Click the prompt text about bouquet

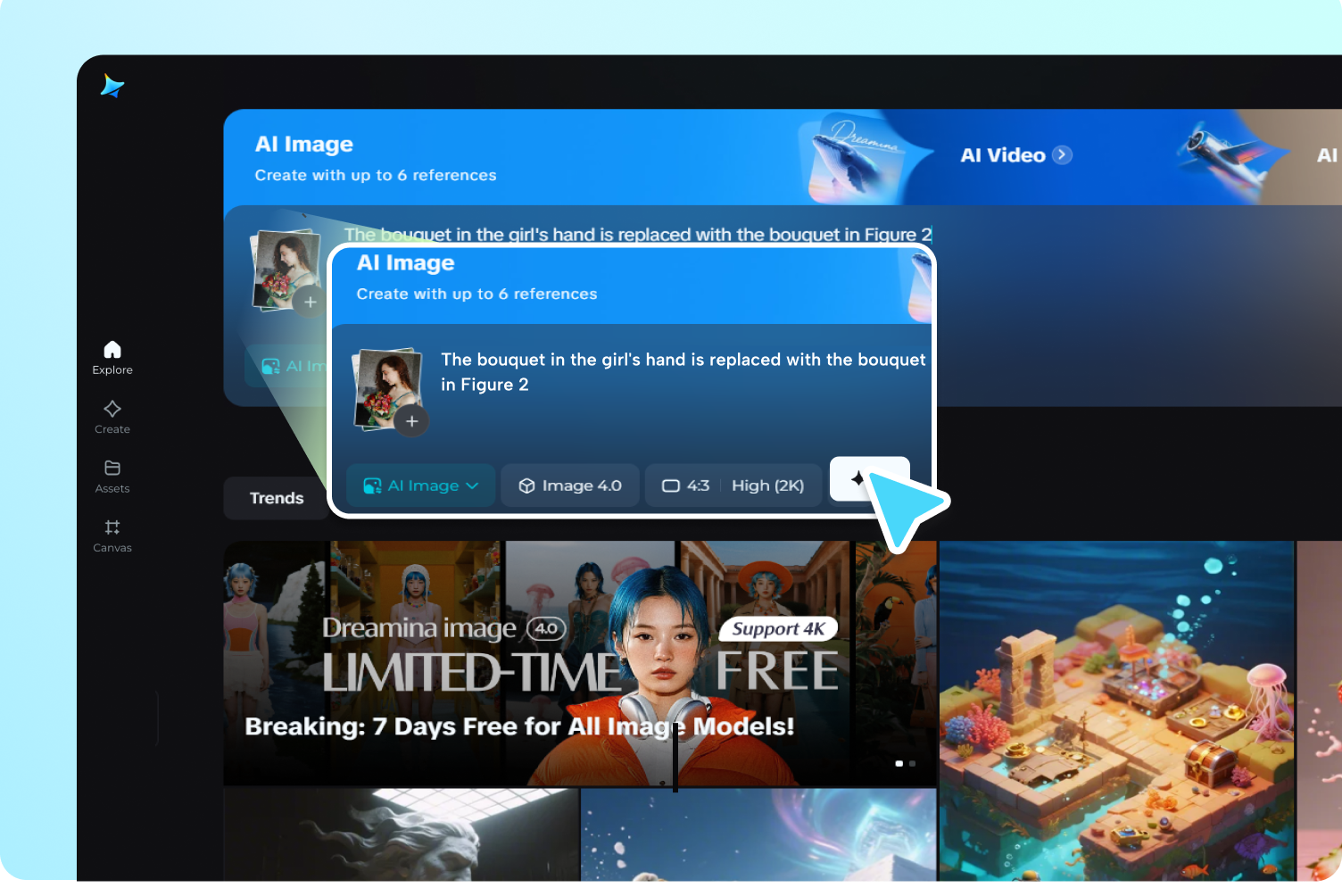683,371
